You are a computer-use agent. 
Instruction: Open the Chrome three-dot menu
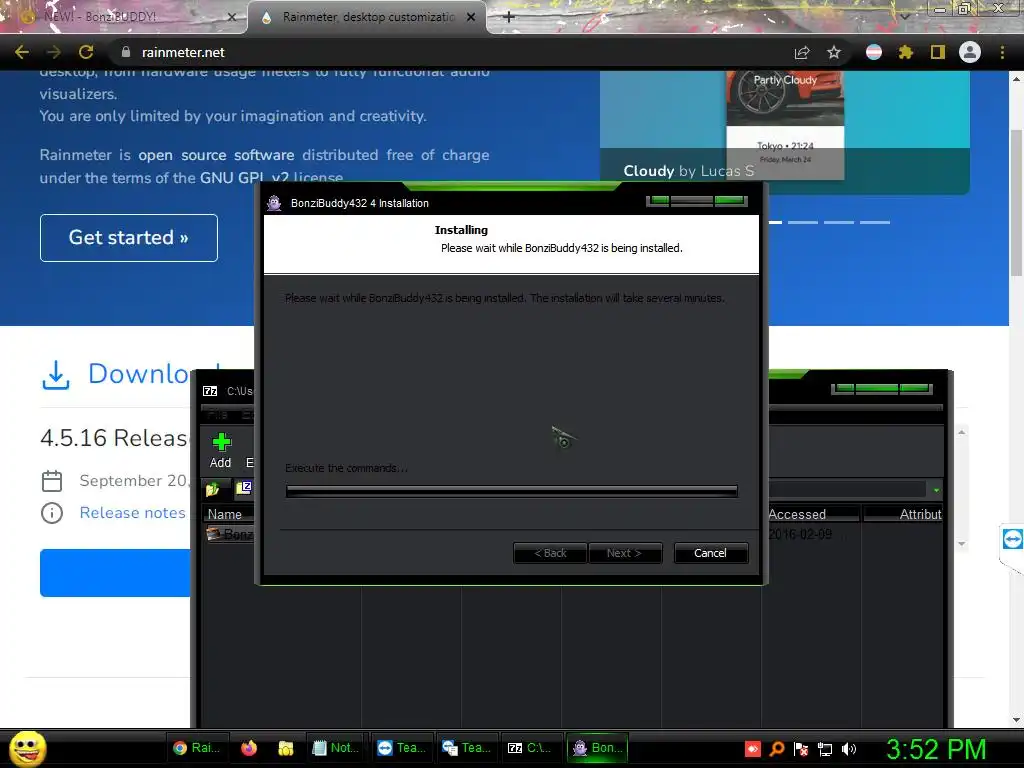click(1002, 52)
